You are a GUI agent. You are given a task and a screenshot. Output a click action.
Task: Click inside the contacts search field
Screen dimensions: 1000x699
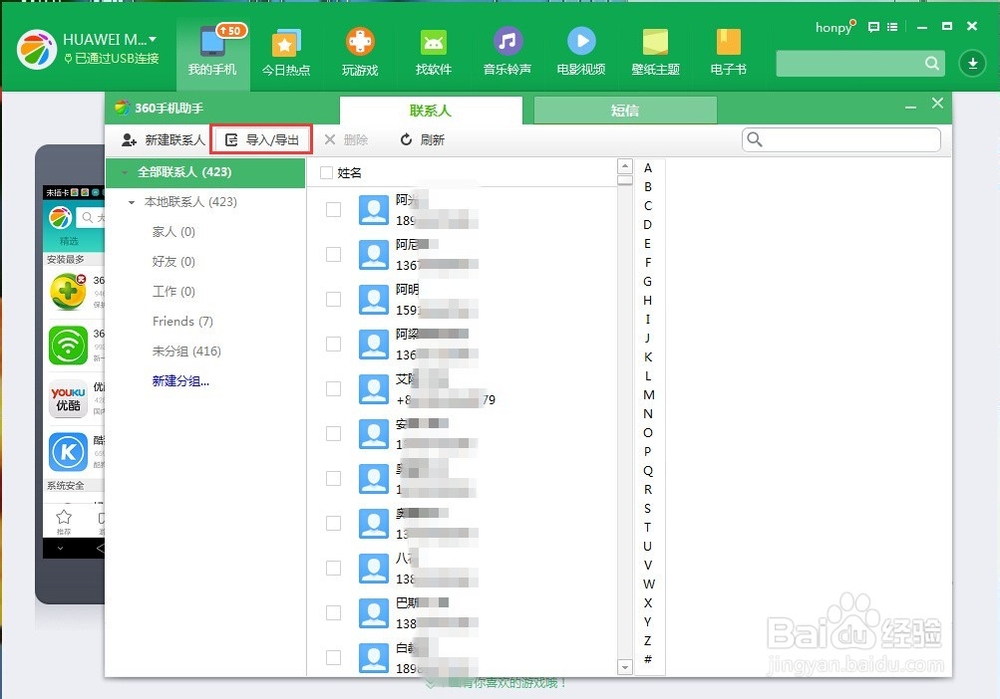click(x=845, y=139)
